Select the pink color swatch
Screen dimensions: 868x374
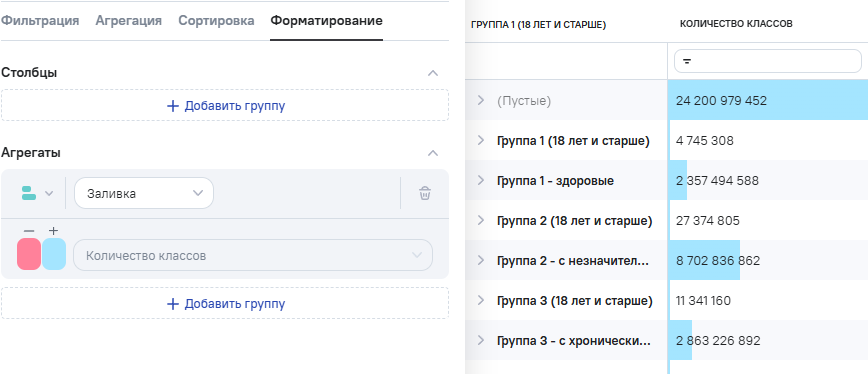point(29,254)
